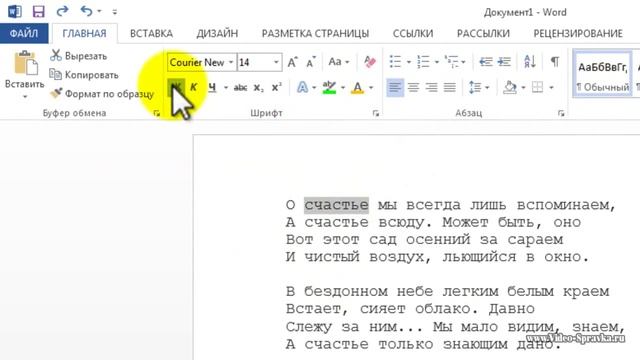Switch to the ВСТАВКА tab
The image size is (640, 360).
(x=151, y=33)
